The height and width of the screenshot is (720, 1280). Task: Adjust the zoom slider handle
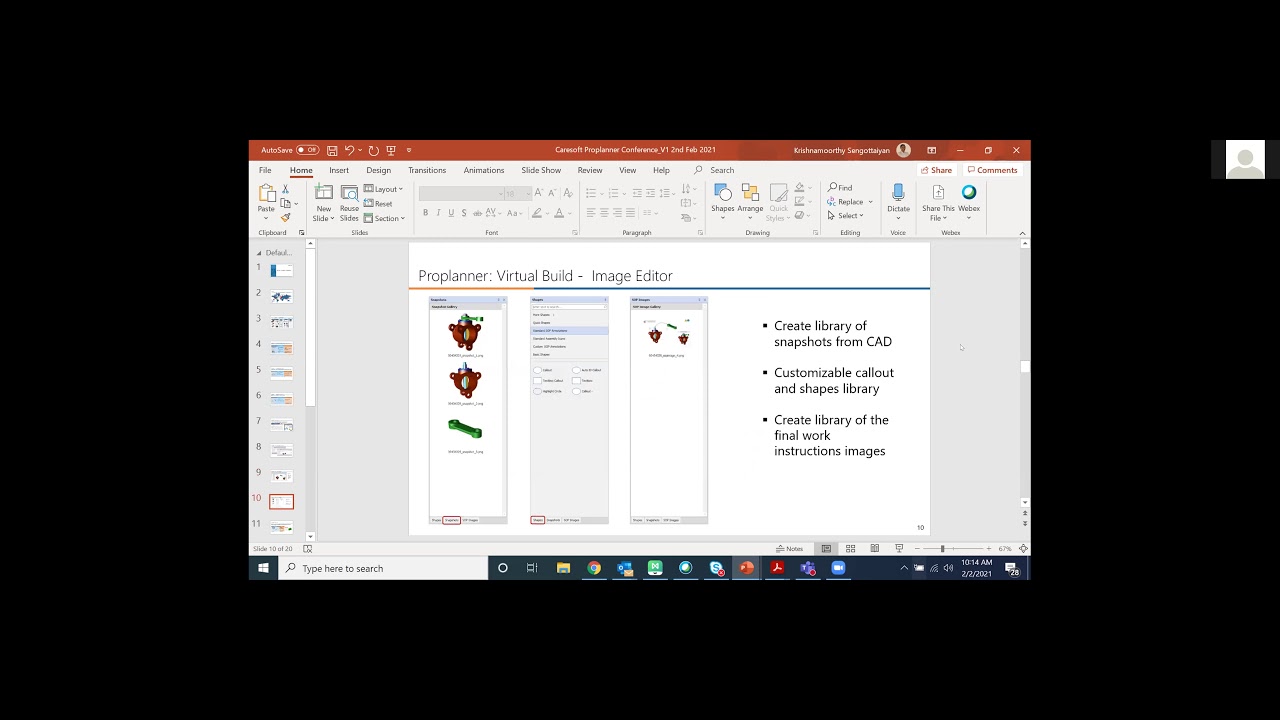click(x=942, y=549)
